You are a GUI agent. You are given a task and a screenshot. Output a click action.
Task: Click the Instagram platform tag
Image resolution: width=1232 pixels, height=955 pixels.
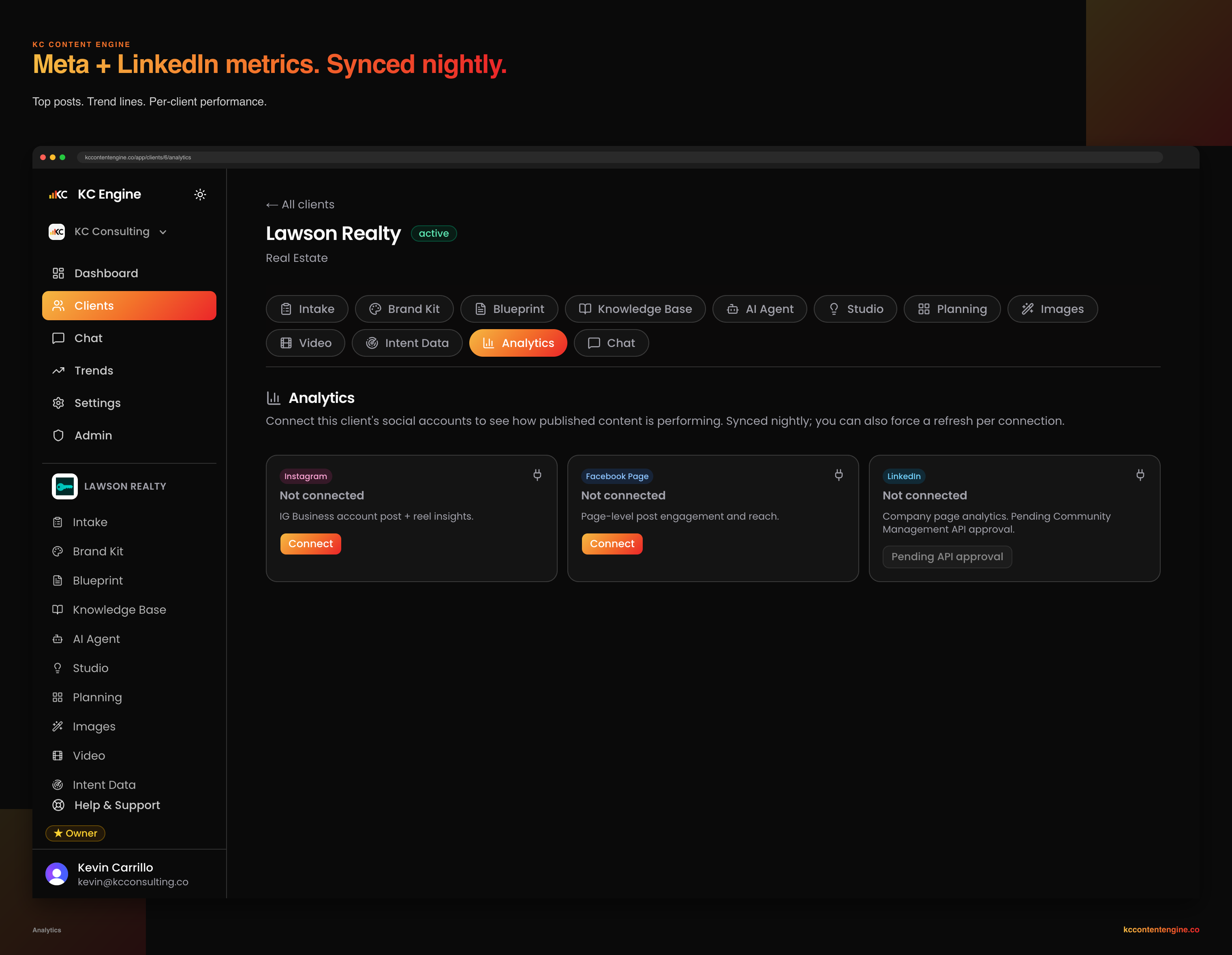[x=306, y=476]
